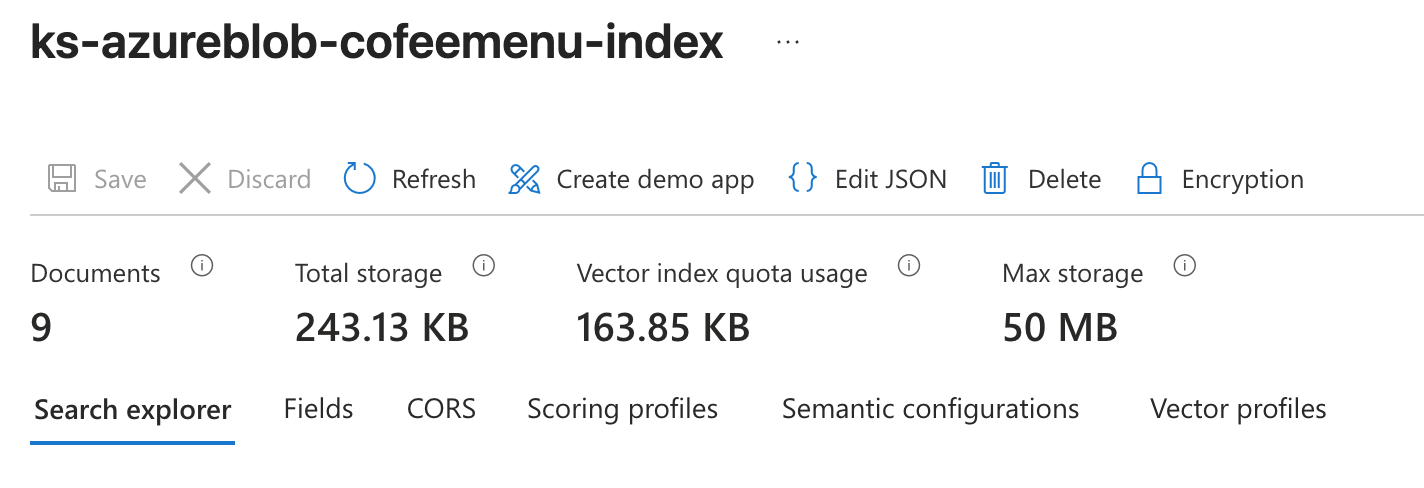Open the ellipsis menu beside index name
This screenshot has width=1424, height=488.
[788, 44]
